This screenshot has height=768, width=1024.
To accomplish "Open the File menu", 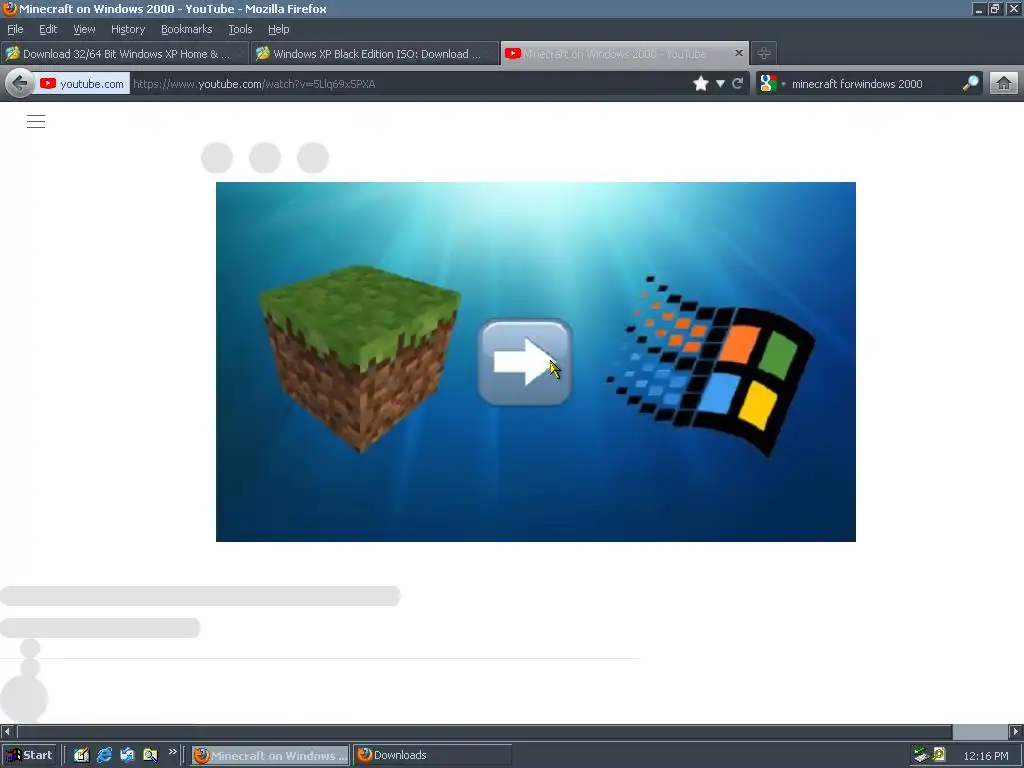I will click(15, 29).
